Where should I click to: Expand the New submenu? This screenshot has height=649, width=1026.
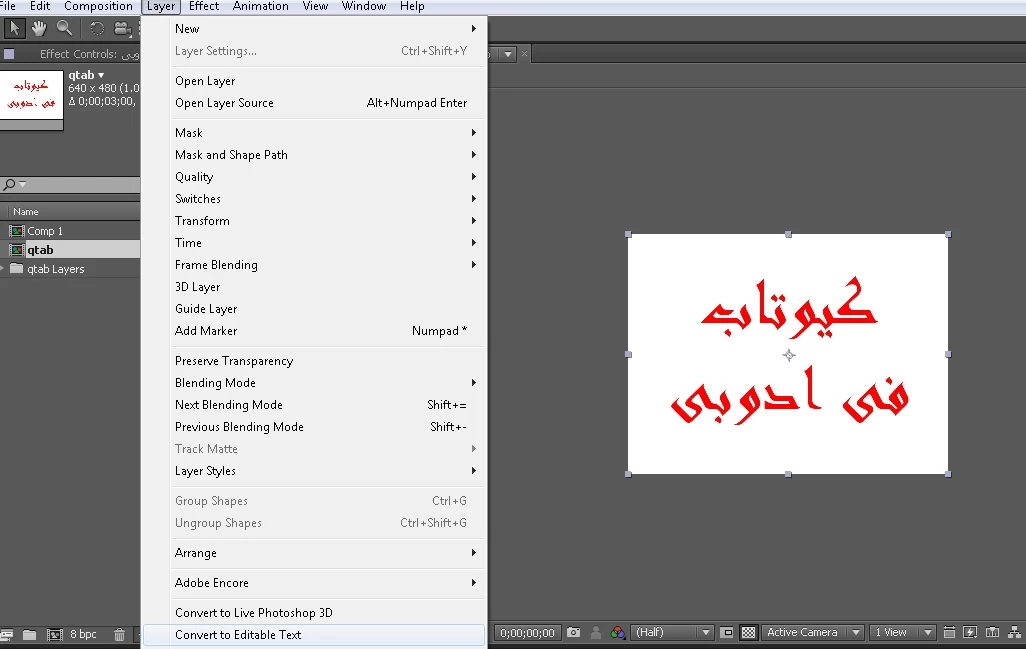(x=327, y=29)
